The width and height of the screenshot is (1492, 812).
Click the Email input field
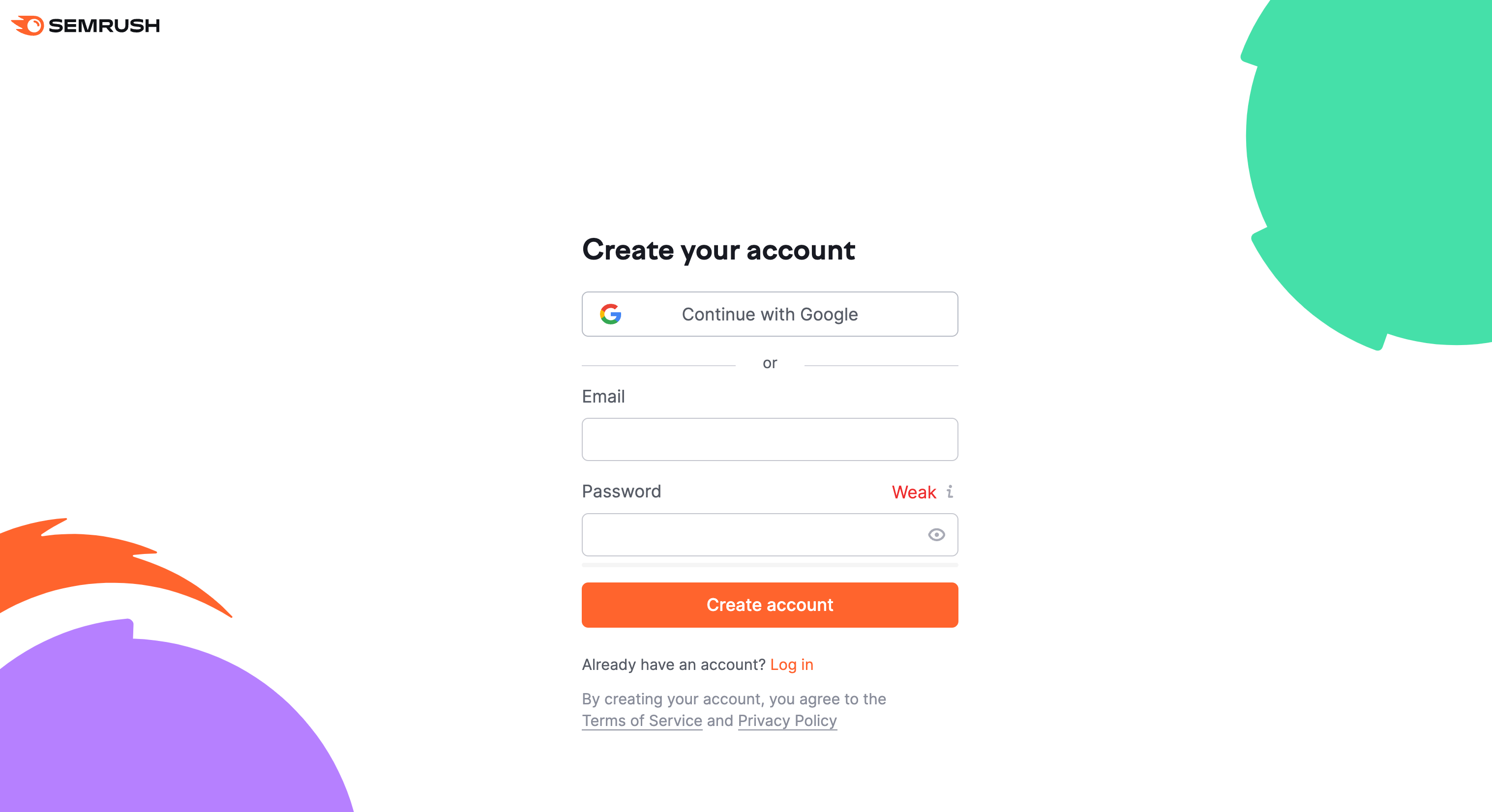(x=770, y=440)
